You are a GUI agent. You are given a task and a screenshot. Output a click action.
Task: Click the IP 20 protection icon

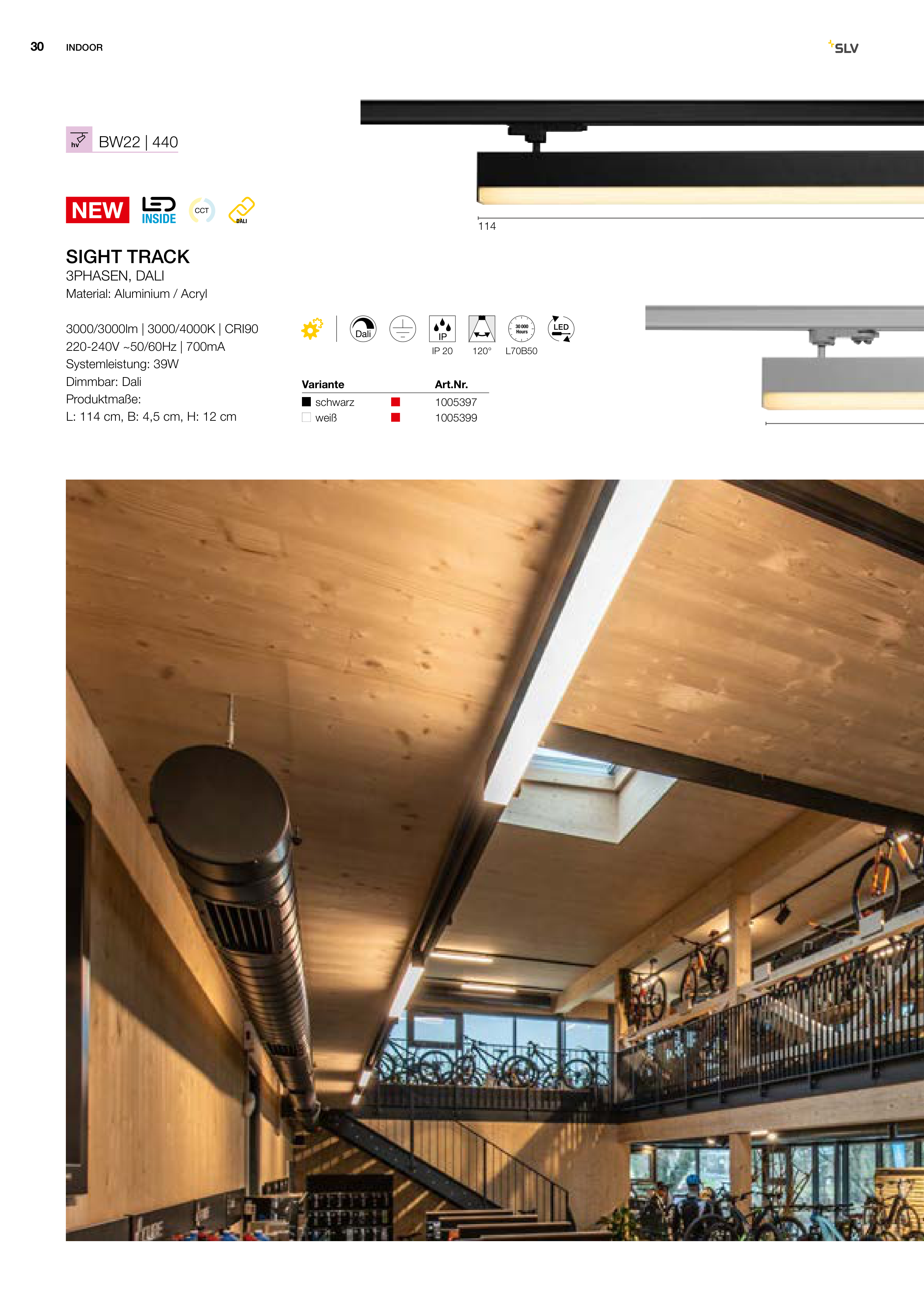pos(442,329)
